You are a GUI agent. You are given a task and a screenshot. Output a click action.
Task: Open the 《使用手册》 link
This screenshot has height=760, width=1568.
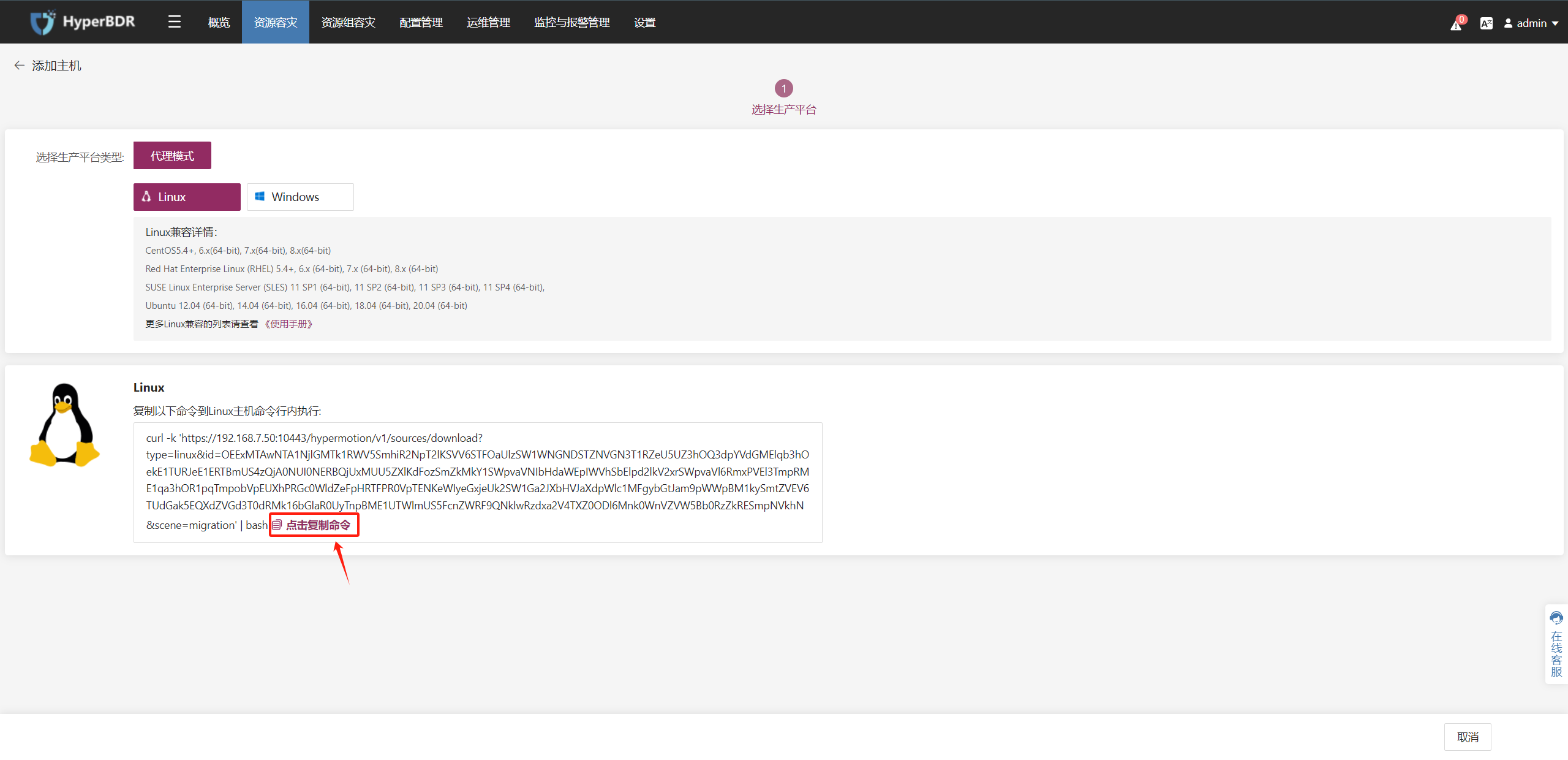pos(288,324)
